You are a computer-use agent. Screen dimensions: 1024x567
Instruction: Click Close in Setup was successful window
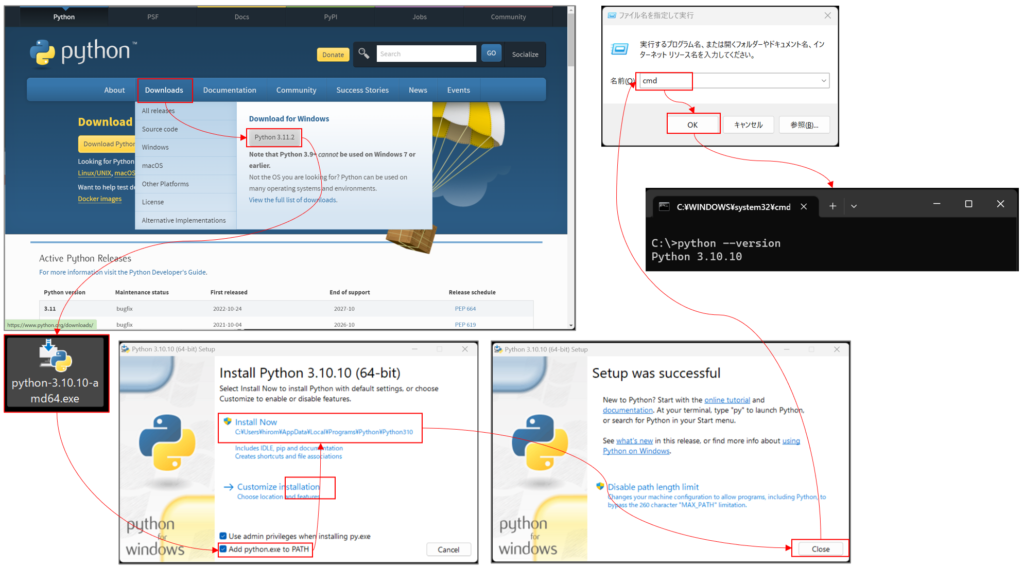pyautogui.click(x=820, y=549)
